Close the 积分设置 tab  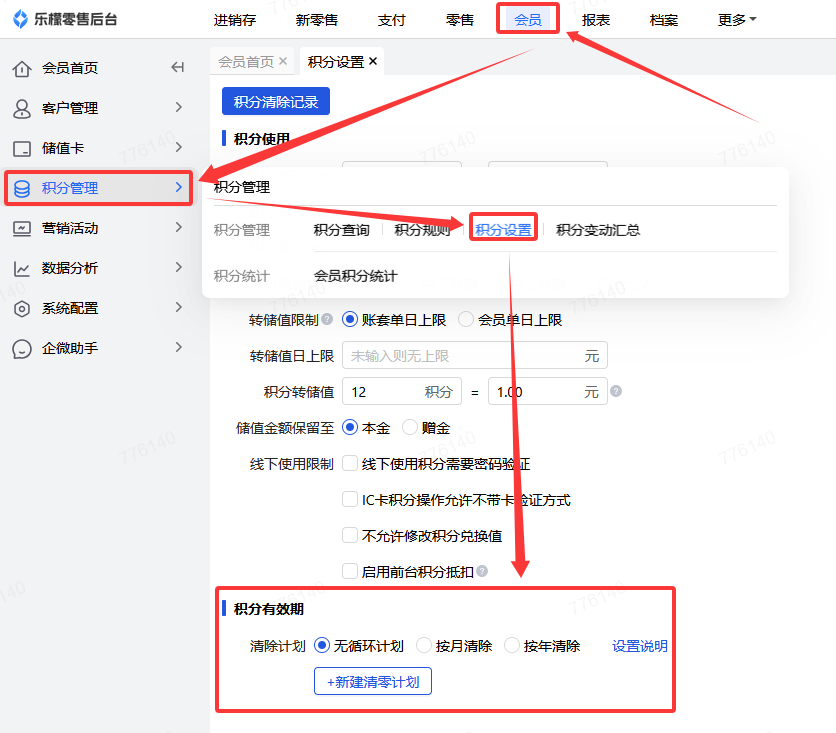point(373,61)
